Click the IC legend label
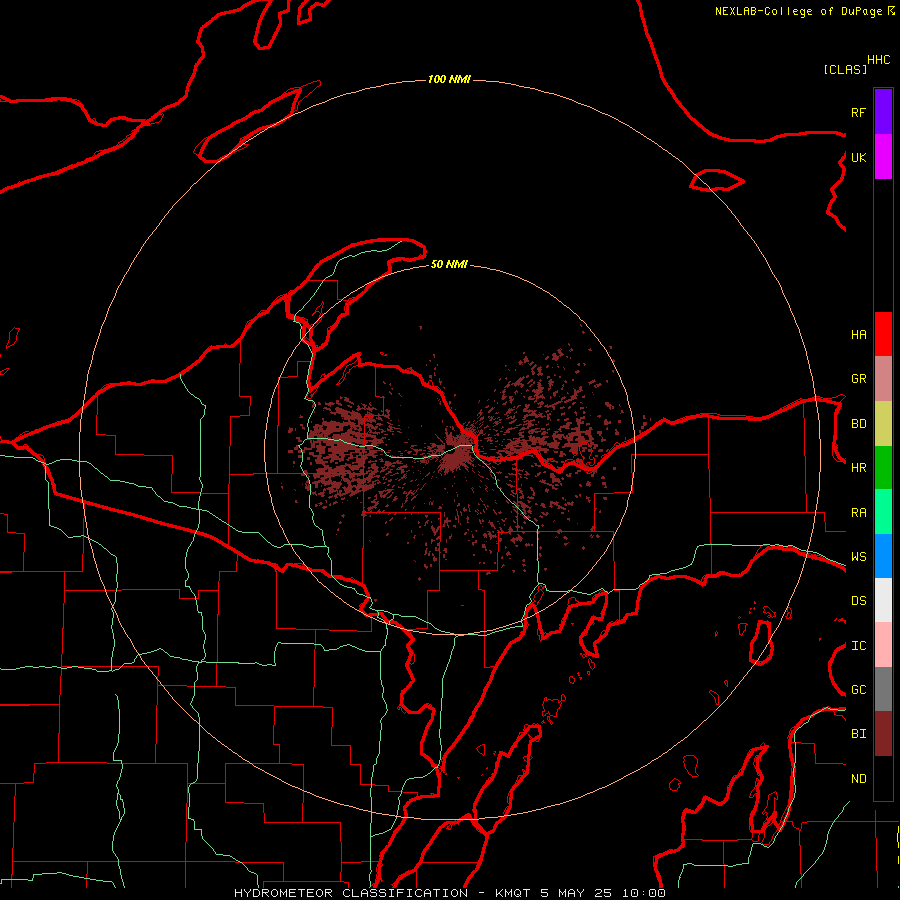This screenshot has height=900, width=900. [858, 646]
